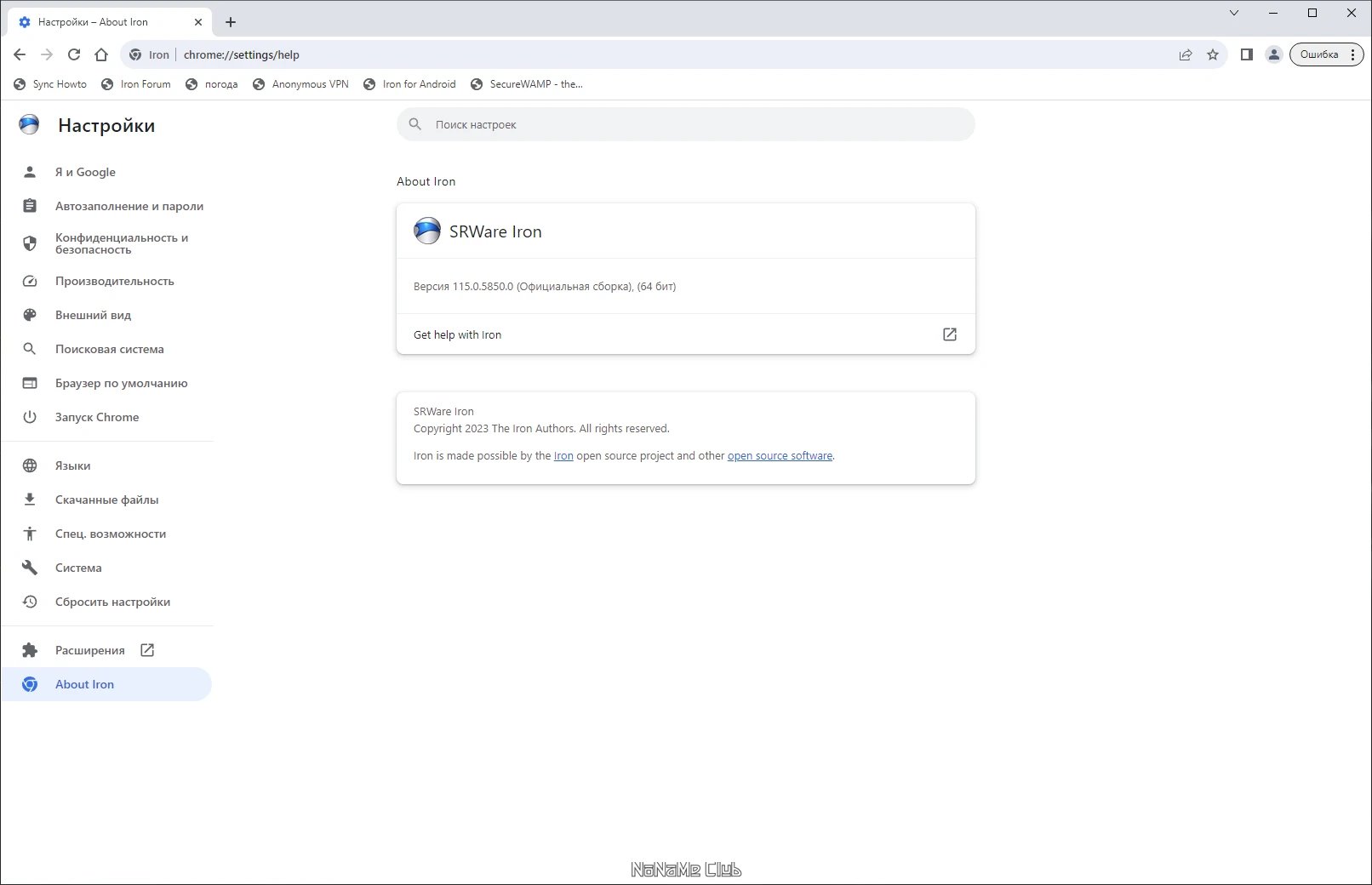Open Скачанные файлы settings
Screen dimensions: 1372x885
click(106, 500)
